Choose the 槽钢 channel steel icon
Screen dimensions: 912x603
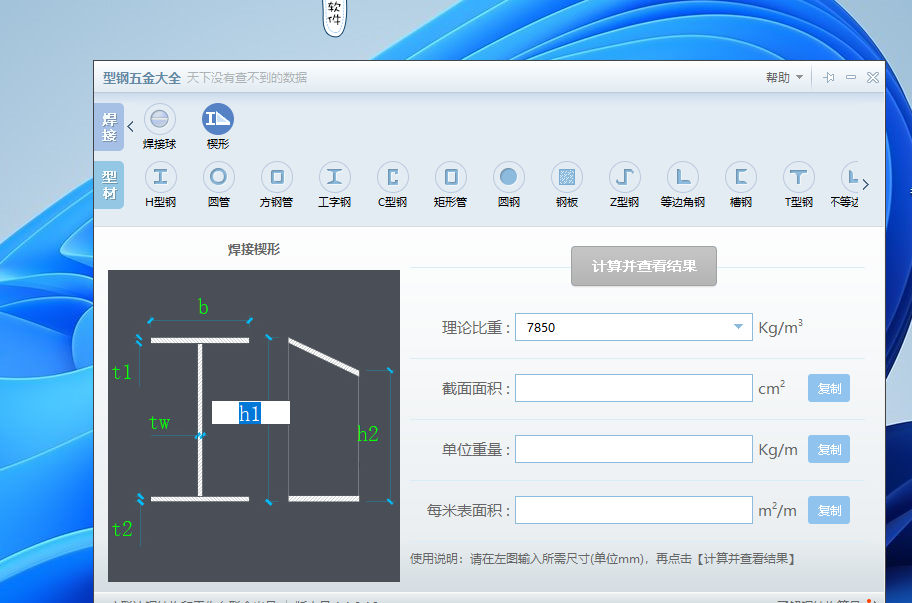[x=741, y=177]
